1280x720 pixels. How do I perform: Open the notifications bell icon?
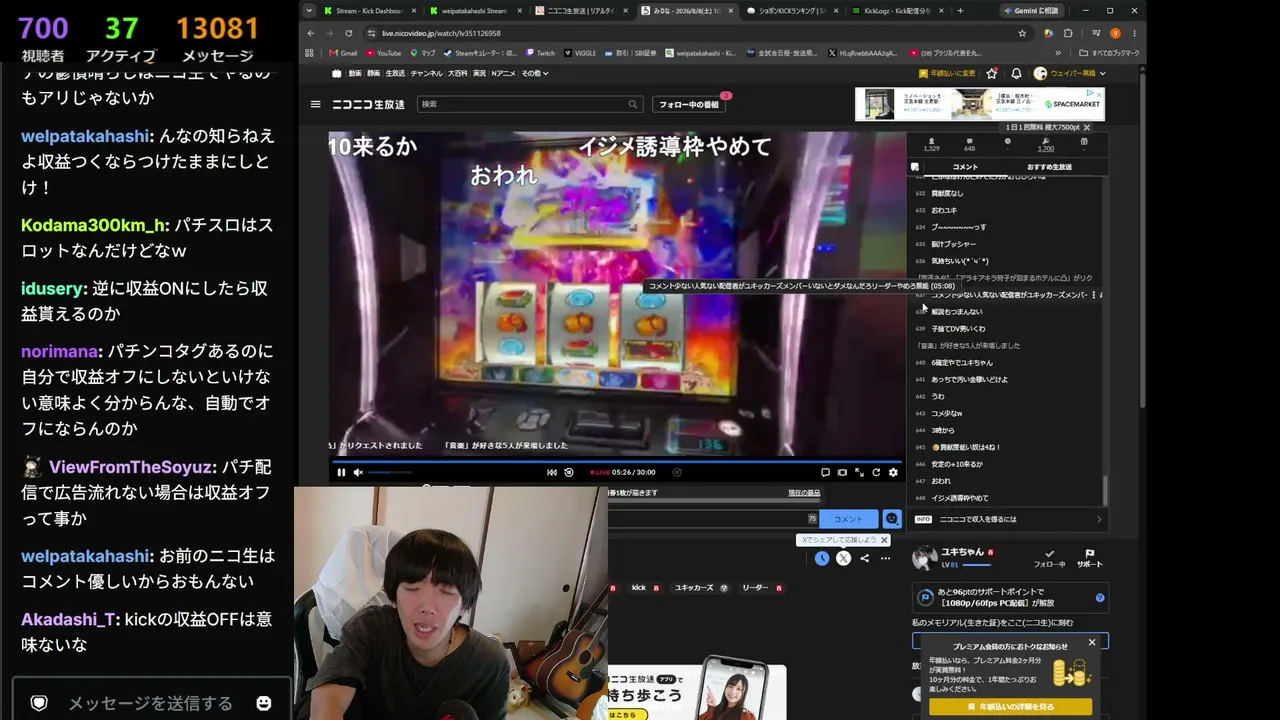coord(1016,73)
